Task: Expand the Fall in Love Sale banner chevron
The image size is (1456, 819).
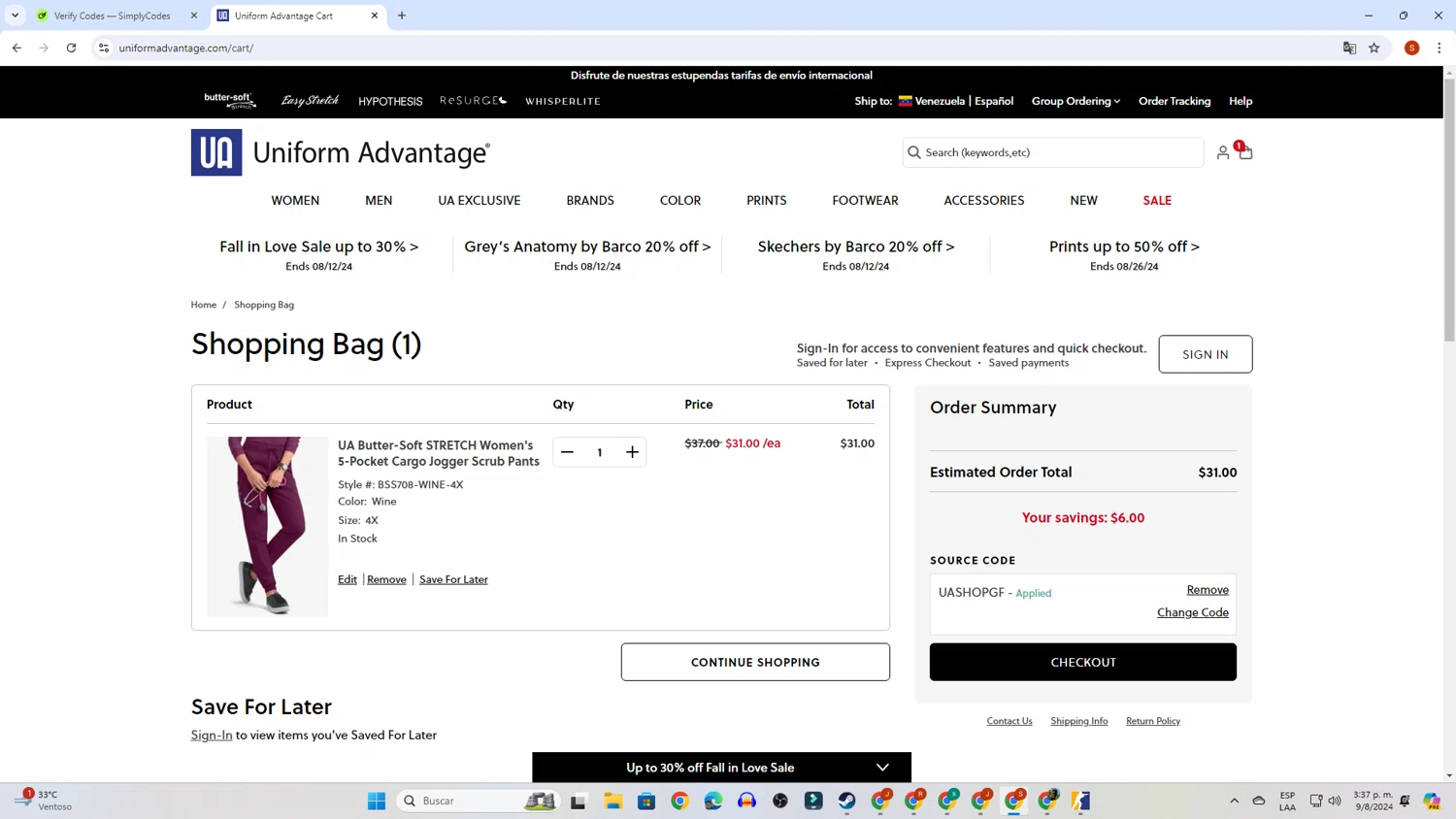Action: 882,768
